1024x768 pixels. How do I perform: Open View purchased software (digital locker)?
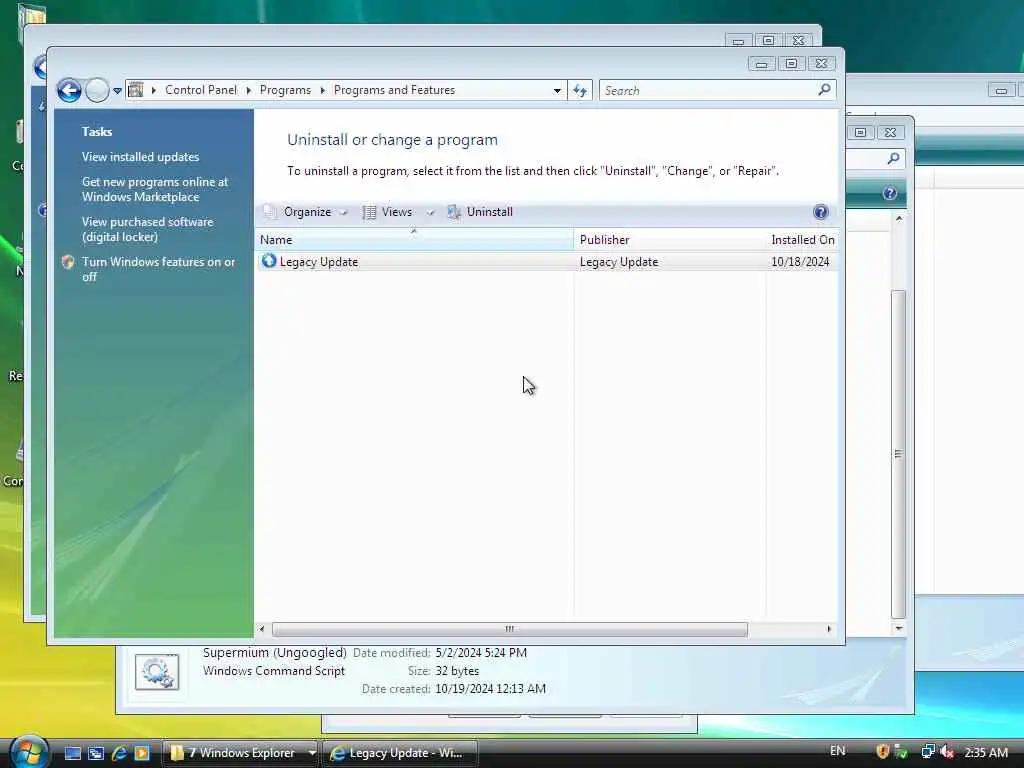148,229
